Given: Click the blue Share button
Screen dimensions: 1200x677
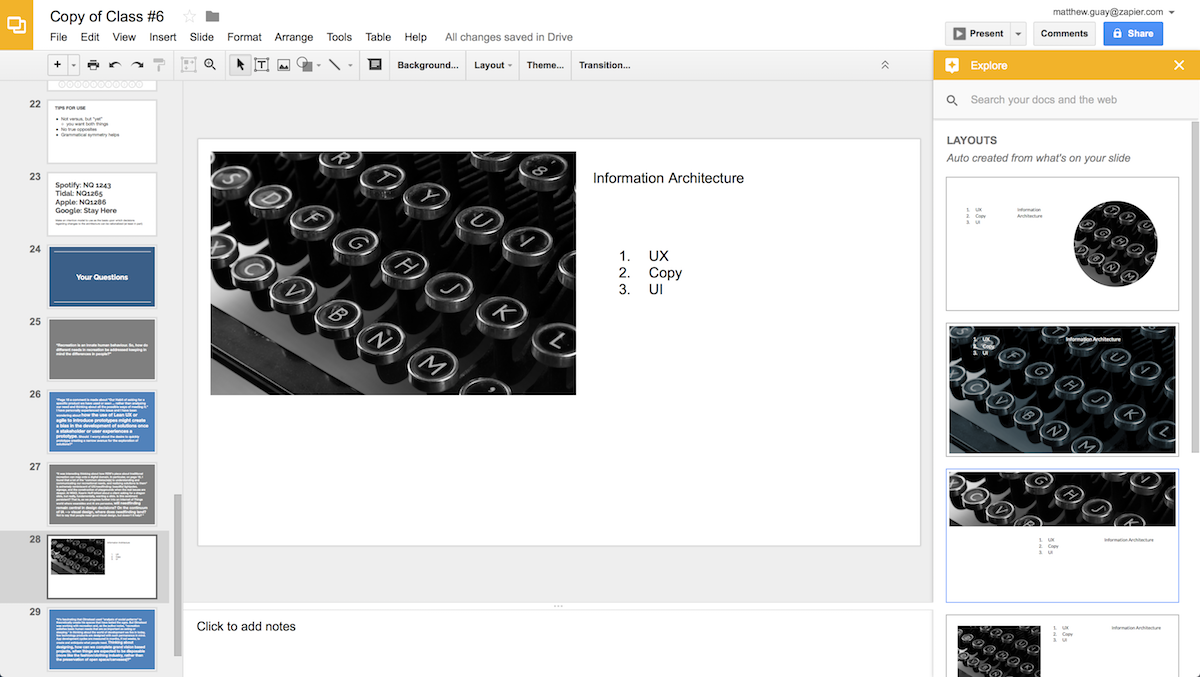Looking at the screenshot, I should click(1133, 33).
